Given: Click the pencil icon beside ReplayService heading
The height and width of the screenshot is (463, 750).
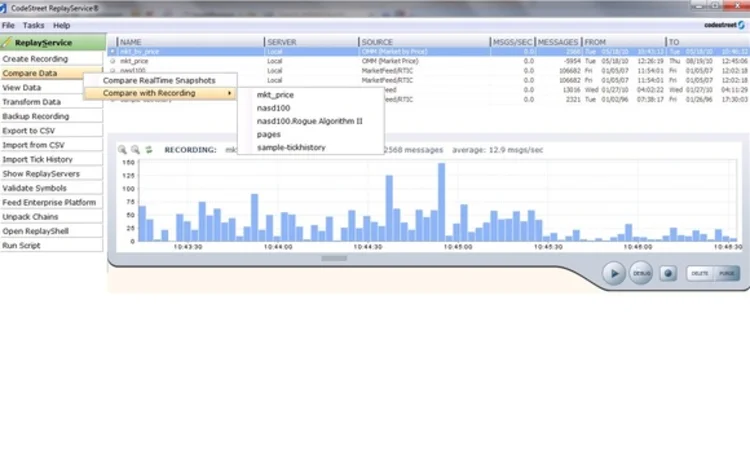Looking at the screenshot, I should [x=6, y=42].
